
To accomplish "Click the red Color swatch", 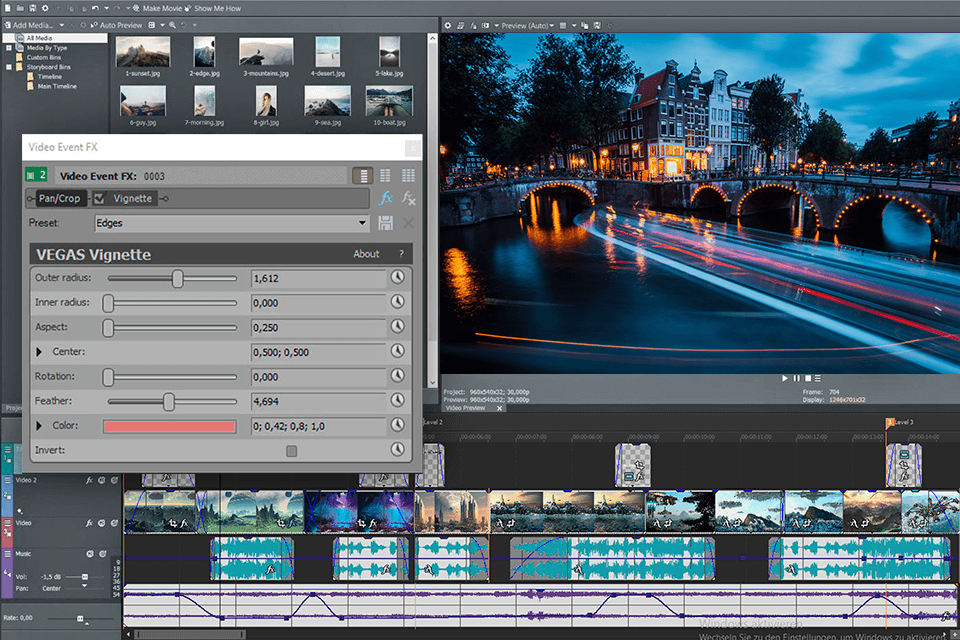I will click(169, 426).
